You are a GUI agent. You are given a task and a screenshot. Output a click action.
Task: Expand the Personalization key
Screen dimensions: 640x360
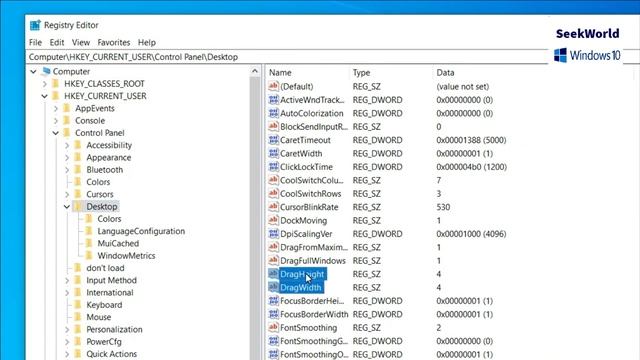(x=67, y=329)
